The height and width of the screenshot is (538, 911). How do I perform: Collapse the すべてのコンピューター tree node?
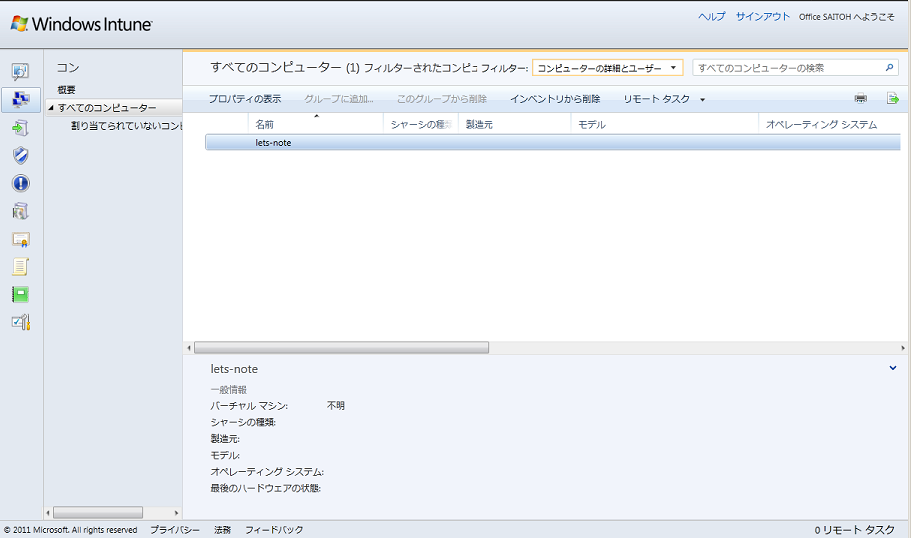point(51,108)
